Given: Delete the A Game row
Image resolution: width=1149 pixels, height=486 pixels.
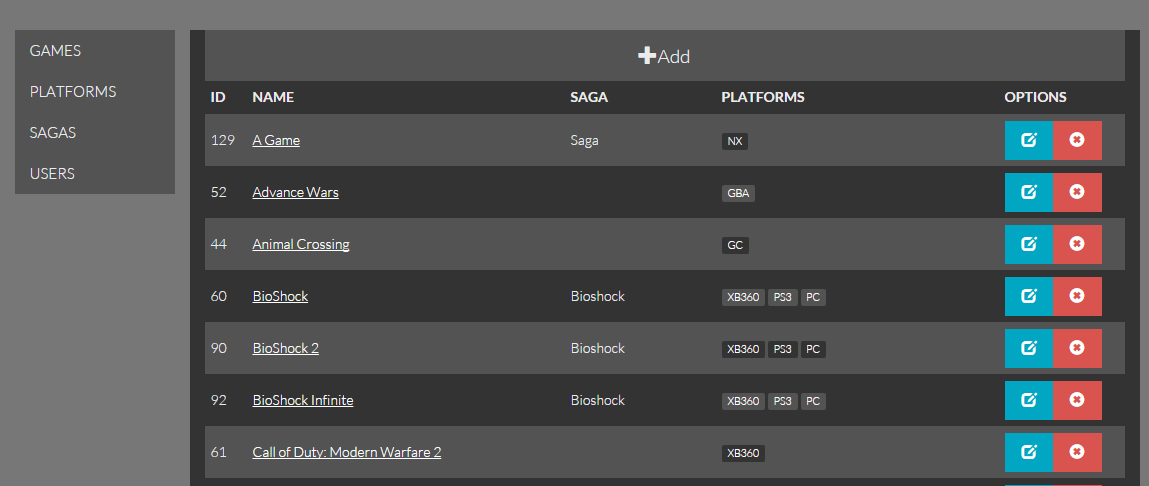Looking at the screenshot, I should pyautogui.click(x=1077, y=140).
